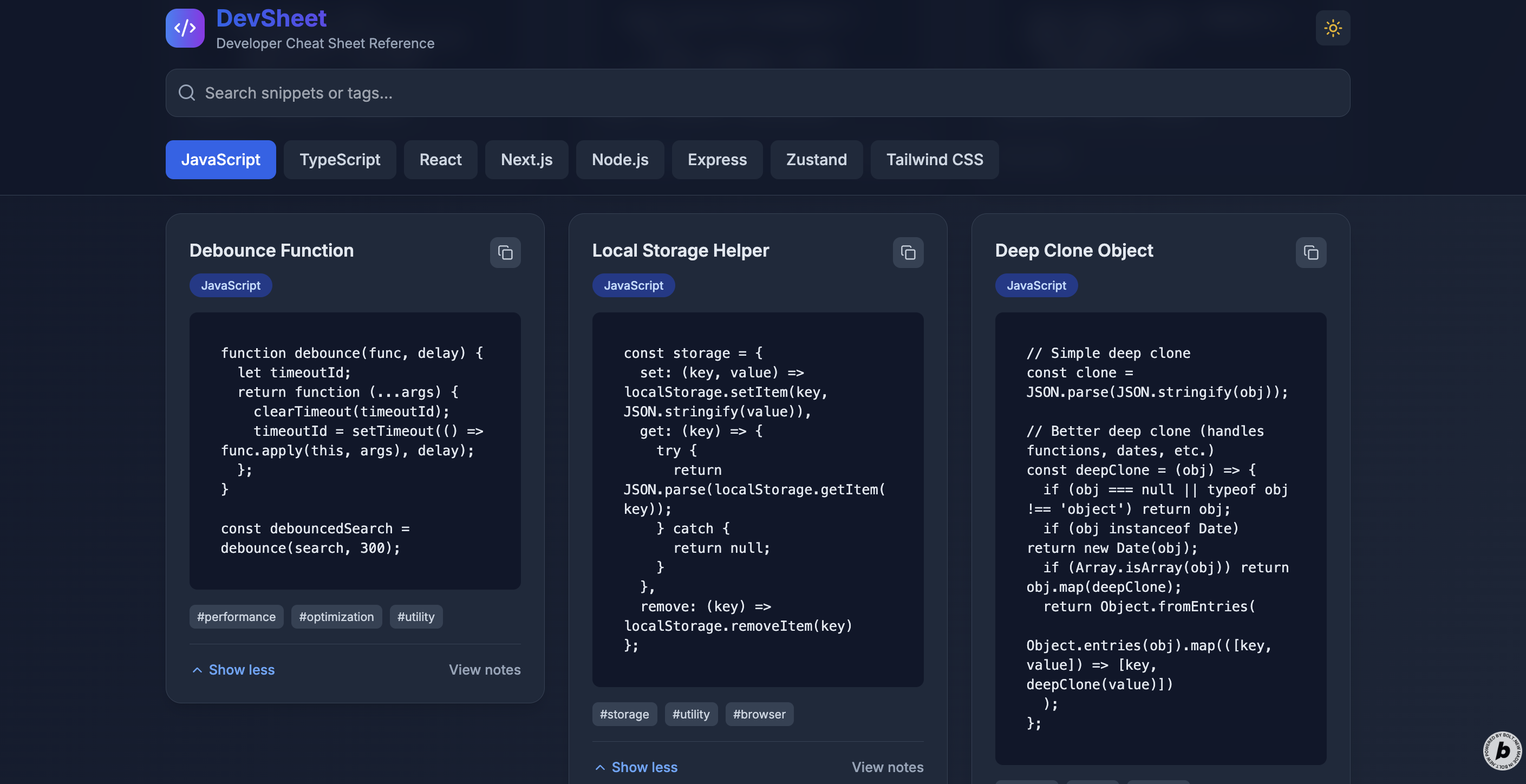Copy the Debounce Function snippet
The height and width of the screenshot is (784, 1526).
click(505, 253)
